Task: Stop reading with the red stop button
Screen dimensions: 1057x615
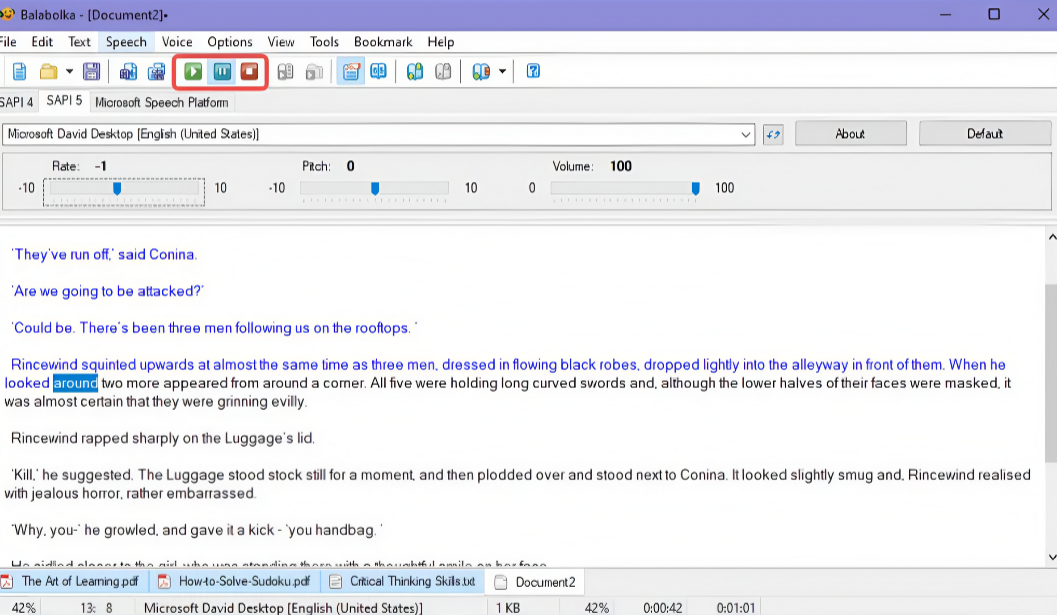Action: (x=249, y=71)
